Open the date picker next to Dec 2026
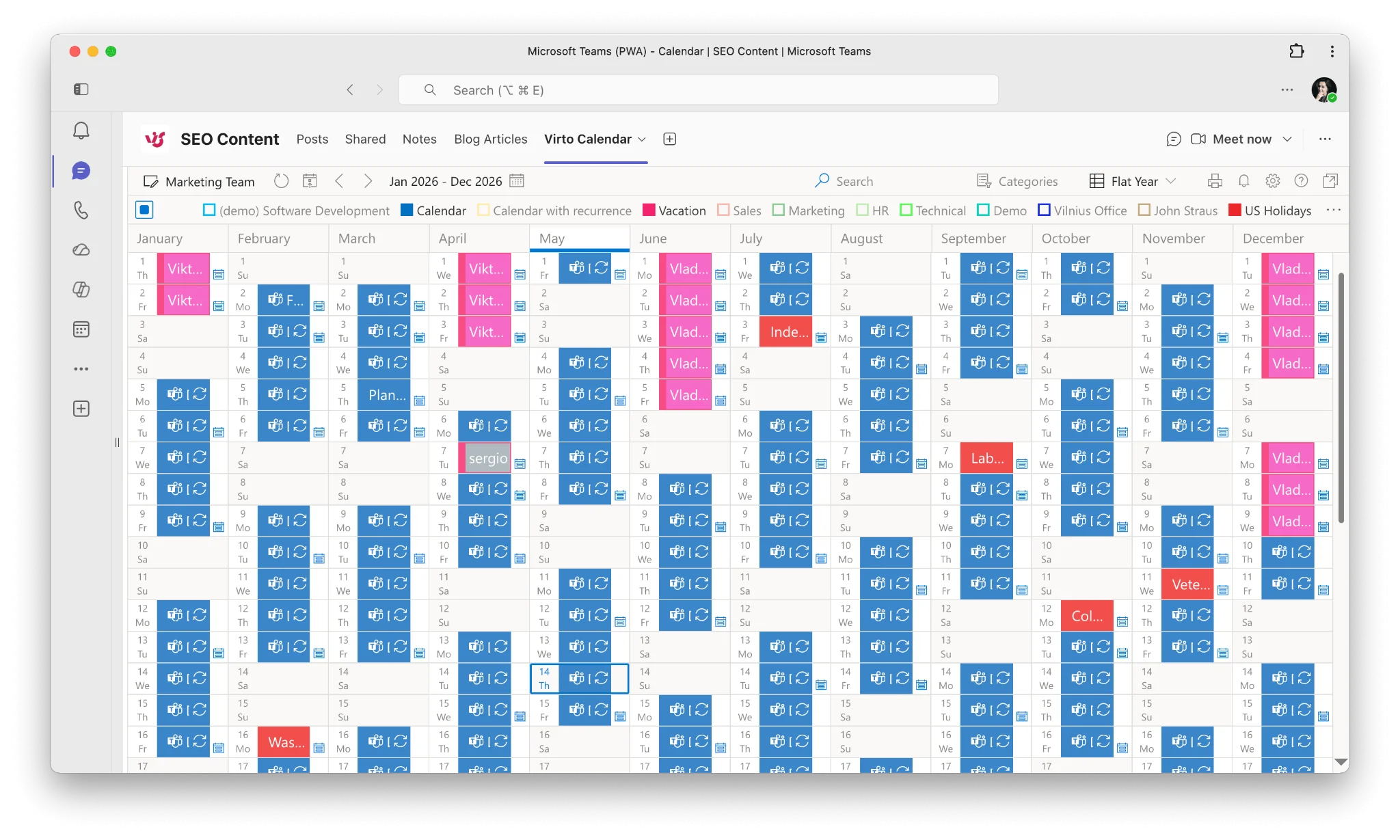The width and height of the screenshot is (1400, 840). point(517,181)
